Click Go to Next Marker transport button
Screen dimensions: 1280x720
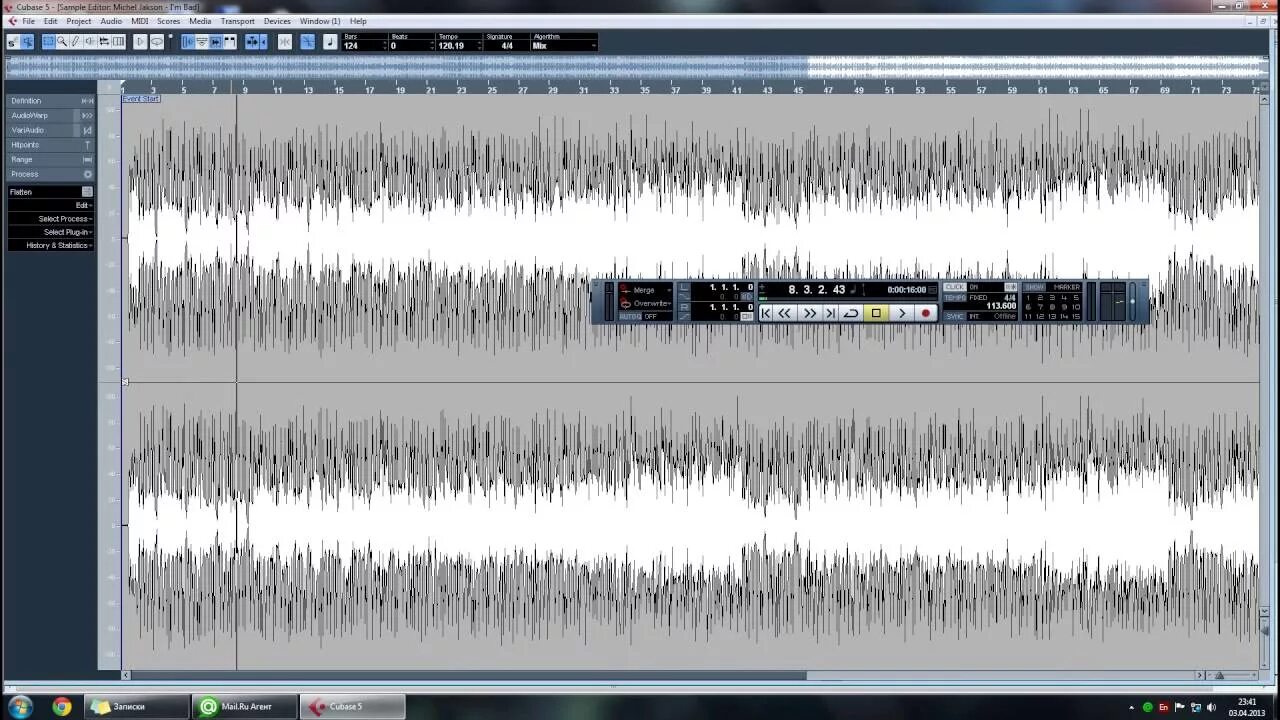(x=830, y=313)
